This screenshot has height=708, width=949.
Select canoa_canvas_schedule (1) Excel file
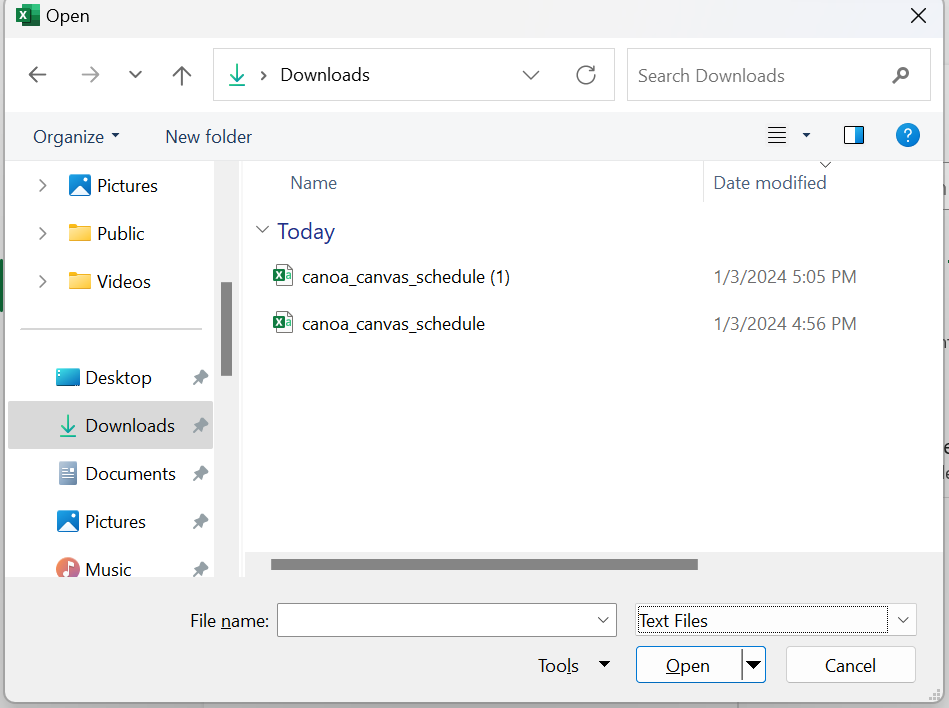point(405,277)
